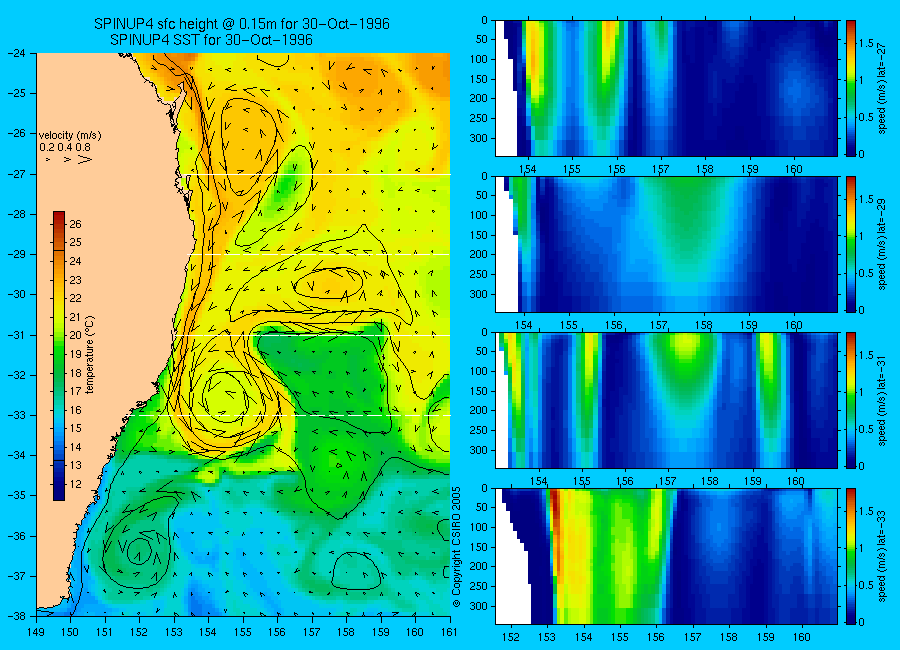
Task: Click longitude 154 under the lat=-29 panel
Action: tap(524, 325)
